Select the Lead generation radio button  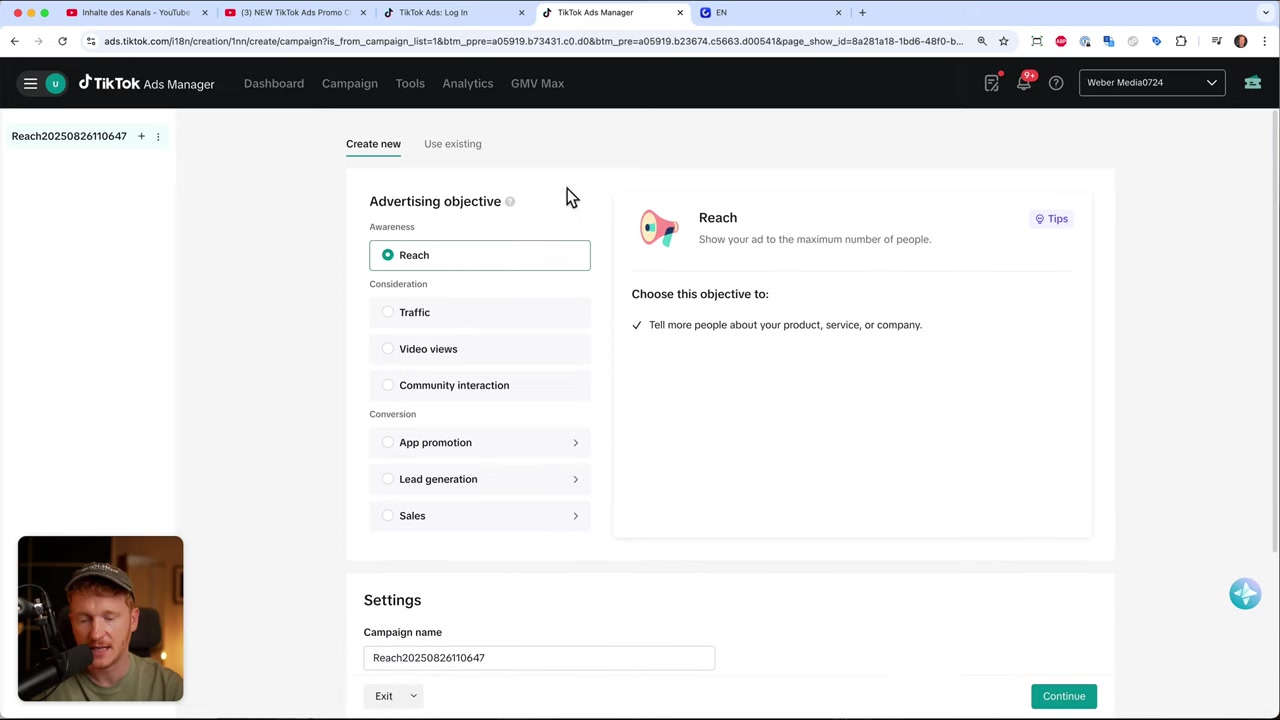pos(388,479)
